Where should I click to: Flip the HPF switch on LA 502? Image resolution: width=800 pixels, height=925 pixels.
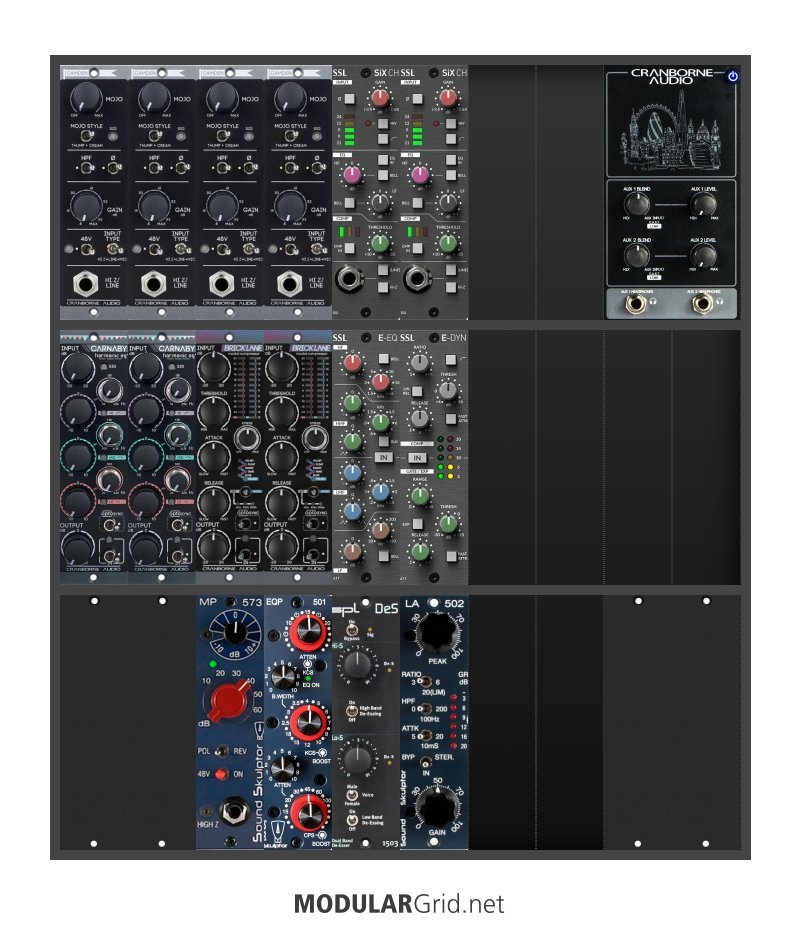[424, 709]
